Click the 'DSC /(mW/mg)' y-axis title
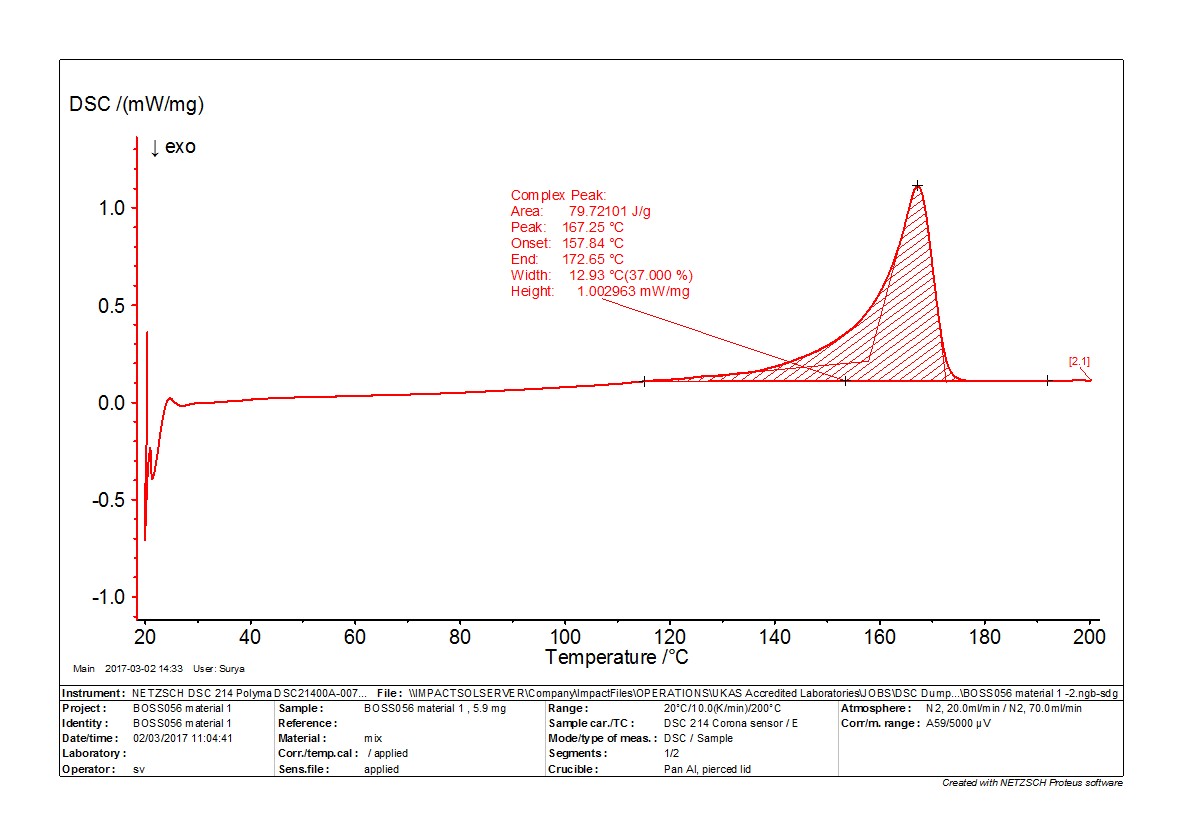Image resolution: width=1182 pixels, height=835 pixels. coord(136,104)
